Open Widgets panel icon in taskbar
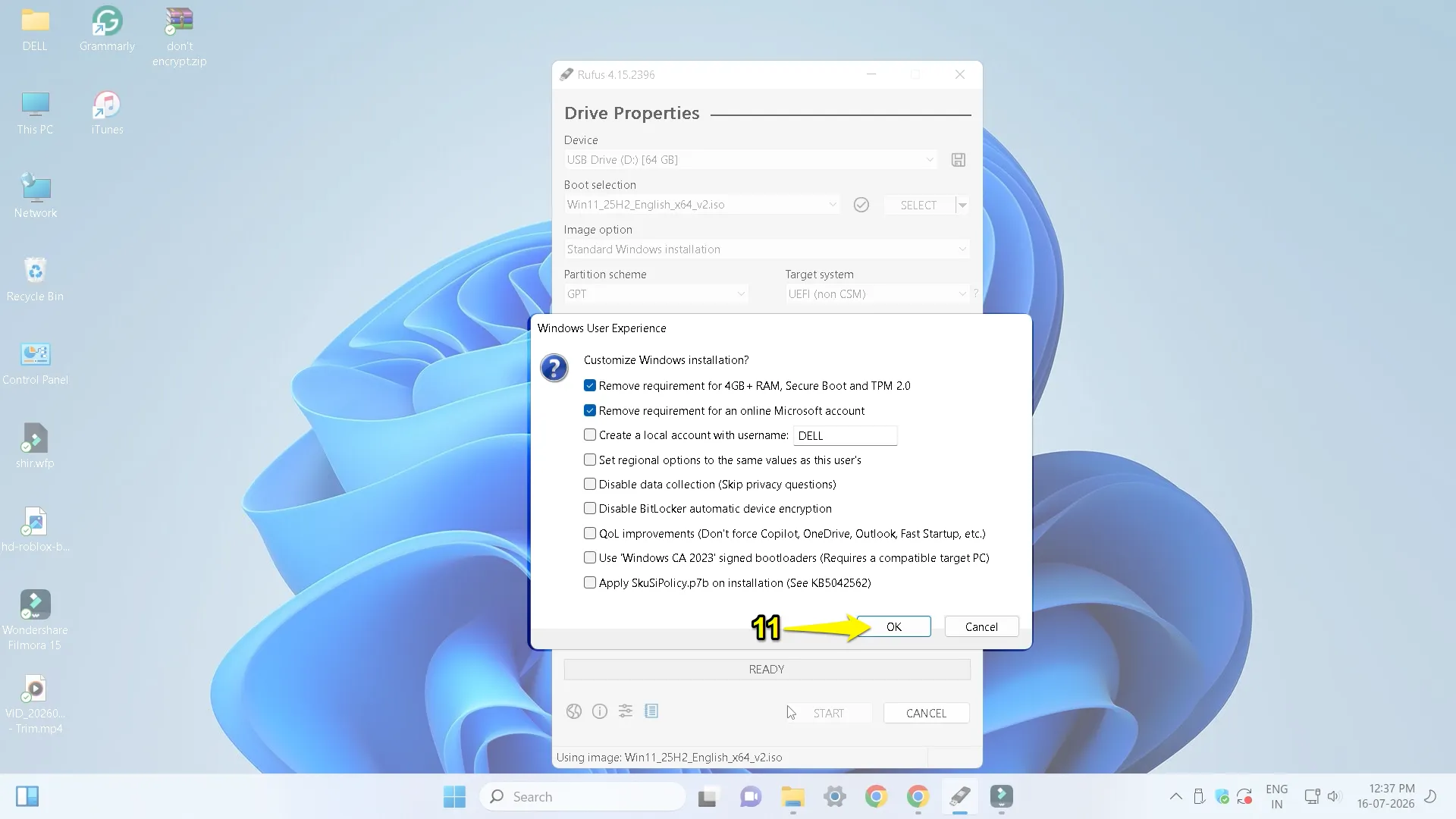 click(x=27, y=796)
